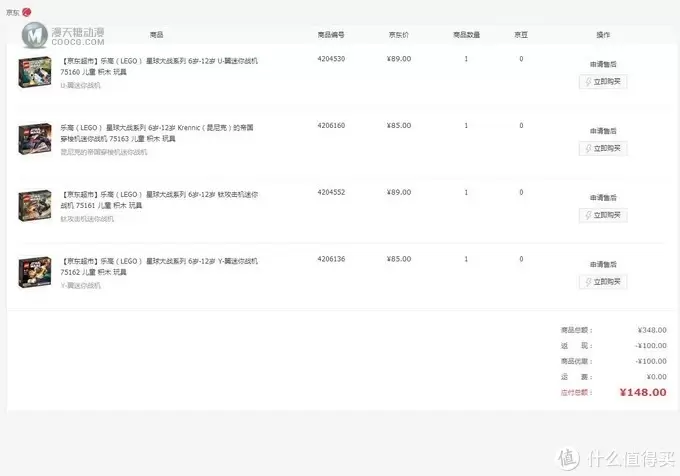Open the 75161 microfighter product thumbnail
680x476 pixels.
coord(35,205)
